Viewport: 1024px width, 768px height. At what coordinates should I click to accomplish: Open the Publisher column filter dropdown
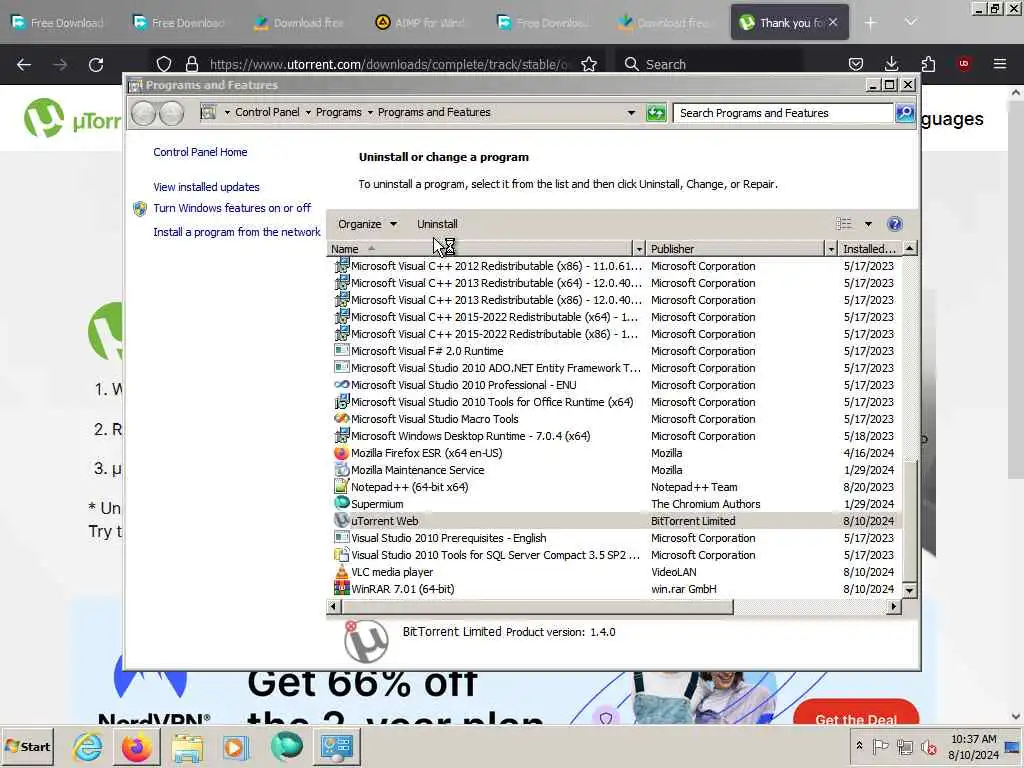tap(831, 249)
